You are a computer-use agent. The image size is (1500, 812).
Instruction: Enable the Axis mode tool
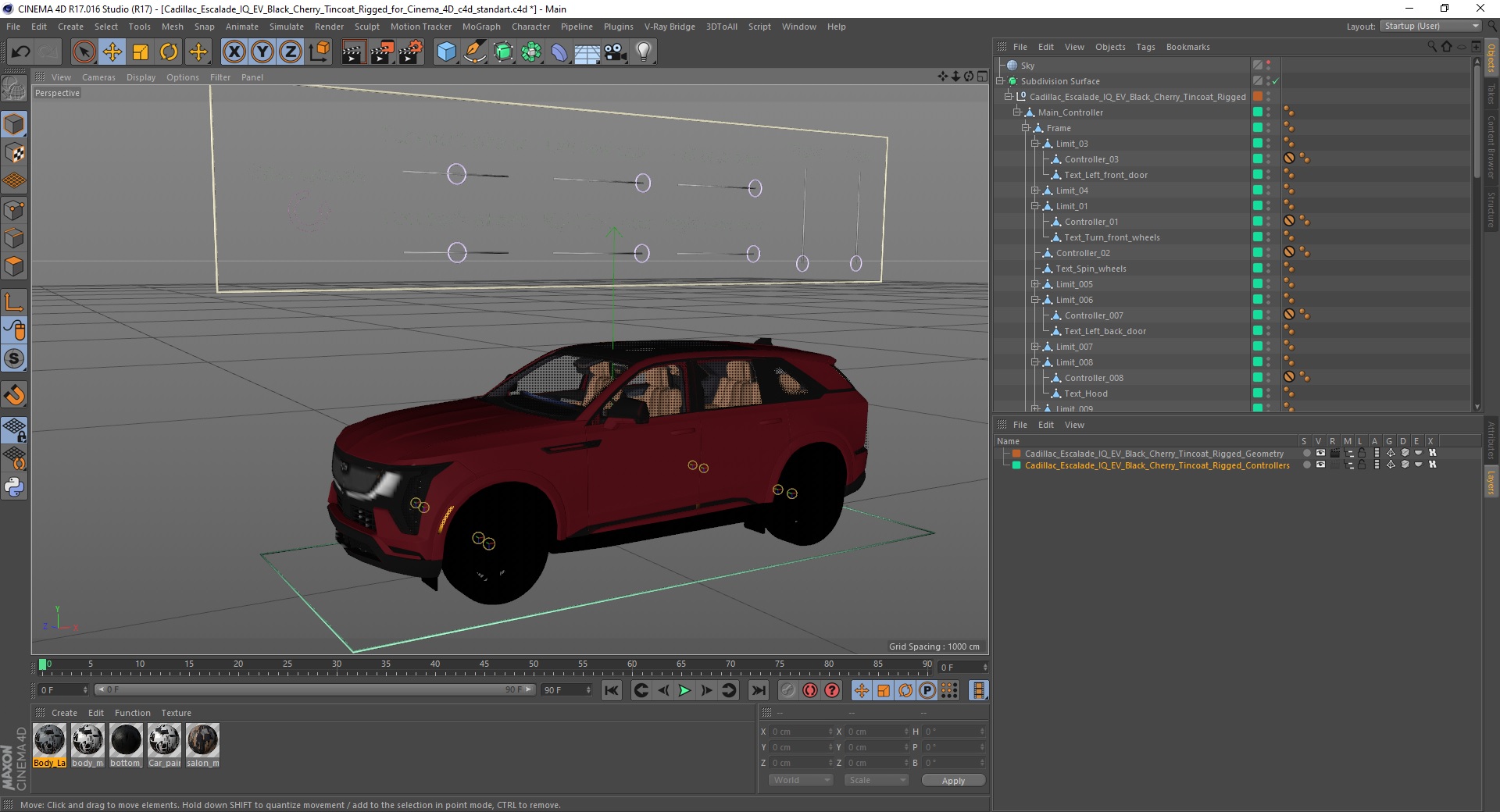point(15,302)
